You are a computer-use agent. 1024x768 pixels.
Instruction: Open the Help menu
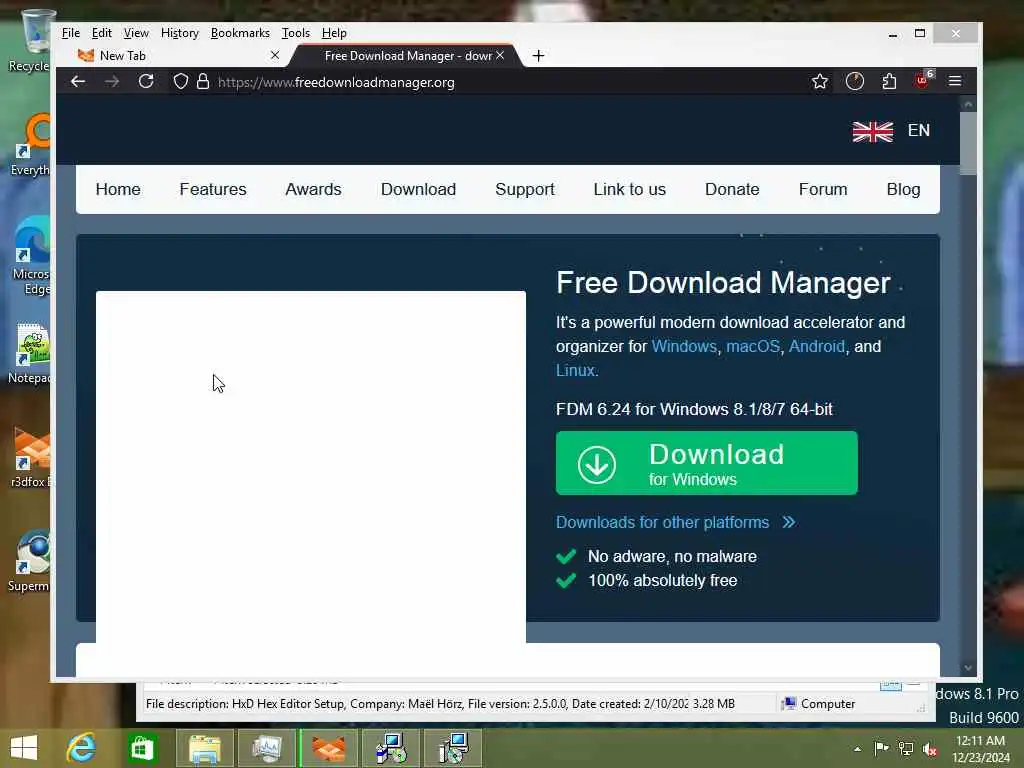tap(334, 33)
